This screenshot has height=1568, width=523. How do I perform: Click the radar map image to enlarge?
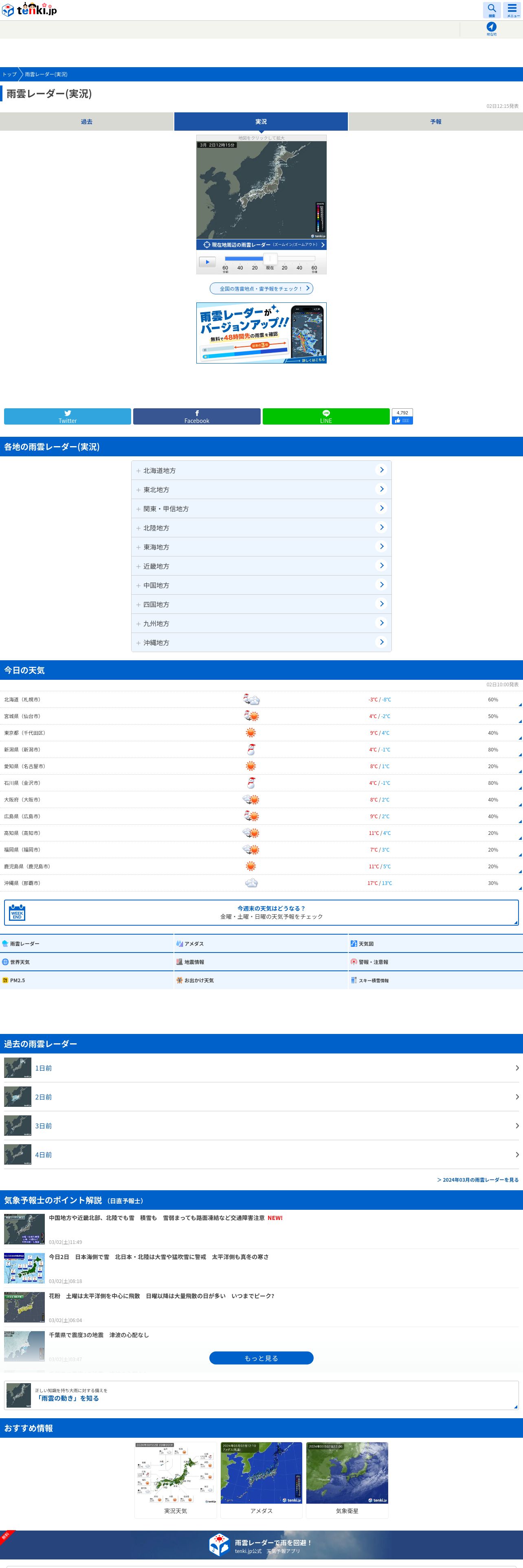[261, 189]
